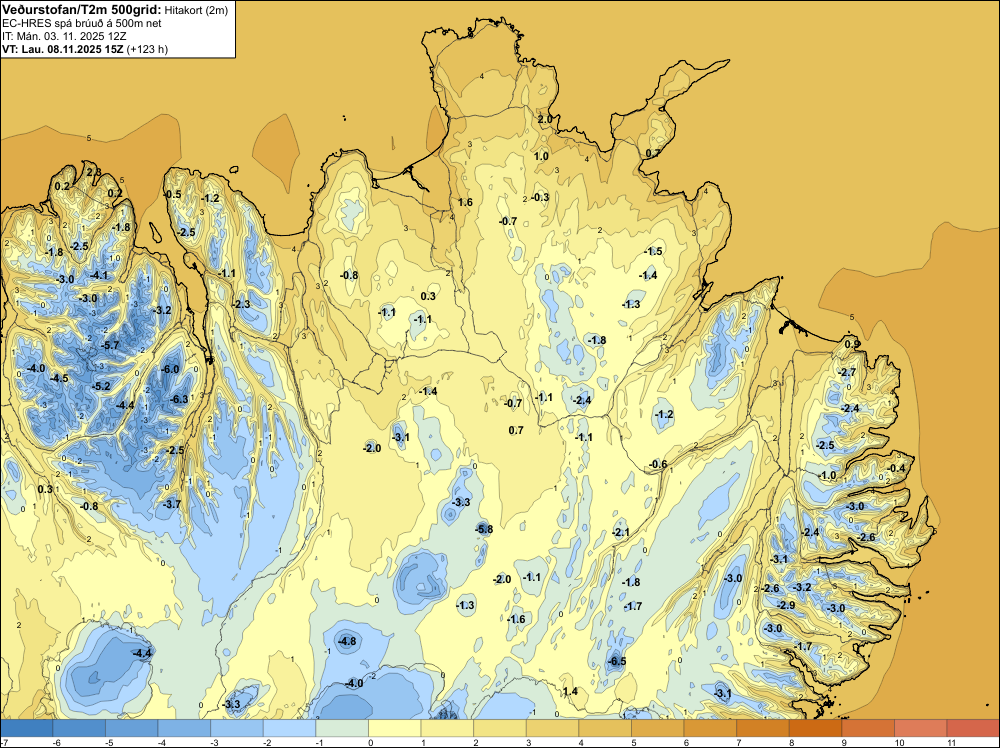Click the '-5.2' temperature value
Screen dimensions: 1000x748
101,386
